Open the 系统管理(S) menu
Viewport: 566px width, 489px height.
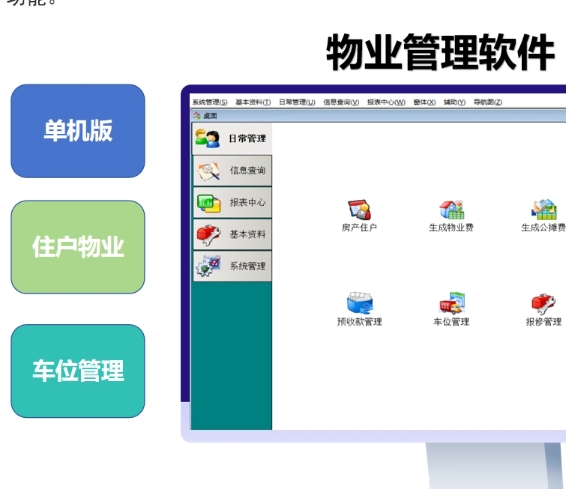click(x=210, y=102)
